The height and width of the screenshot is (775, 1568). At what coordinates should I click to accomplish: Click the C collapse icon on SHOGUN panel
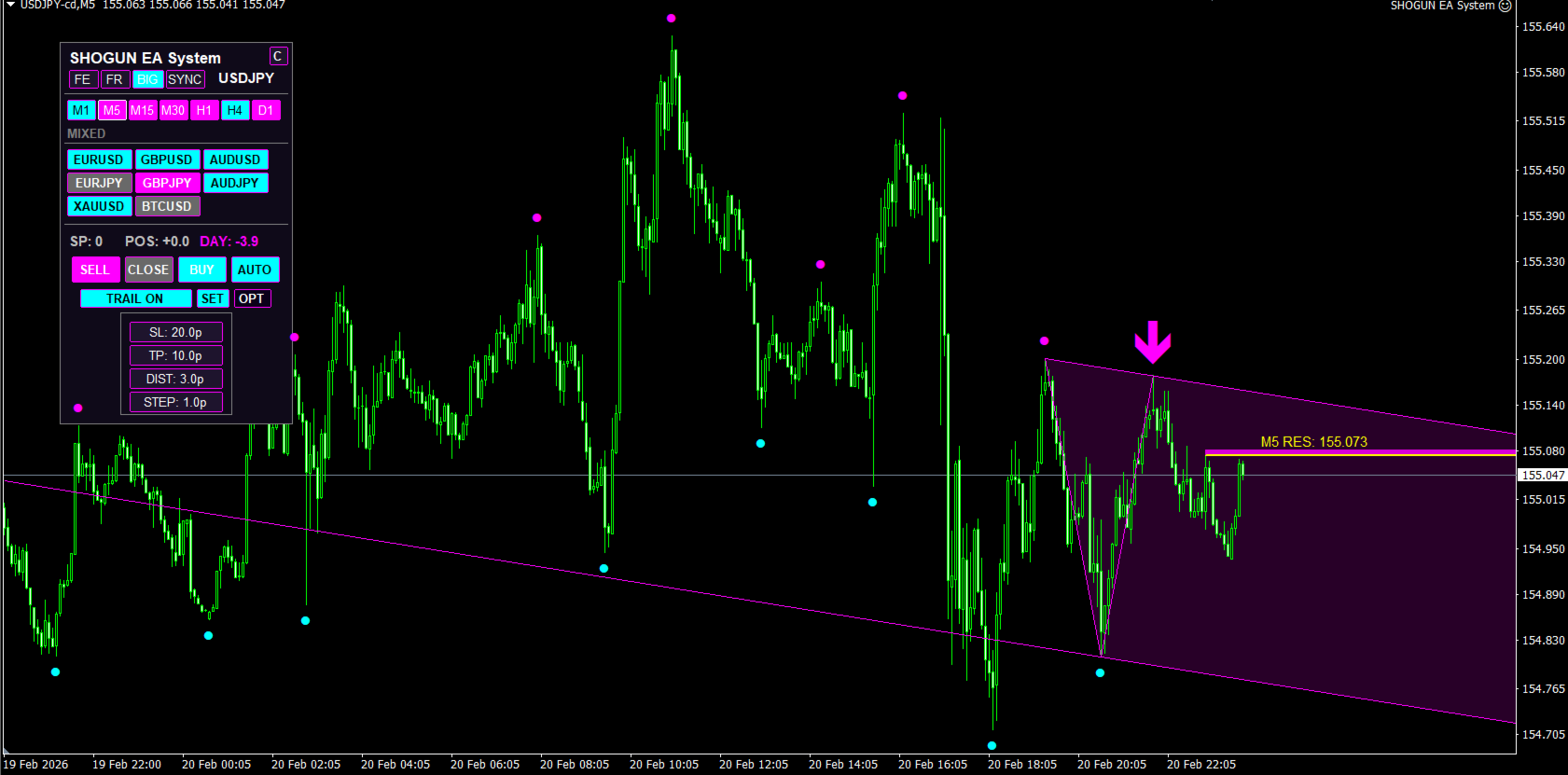pos(278,57)
